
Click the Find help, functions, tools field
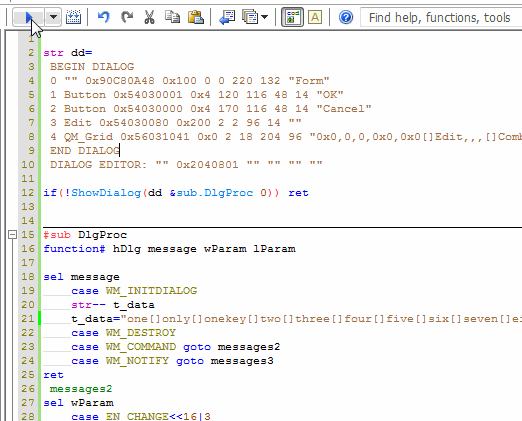pyautogui.click(x=441, y=17)
